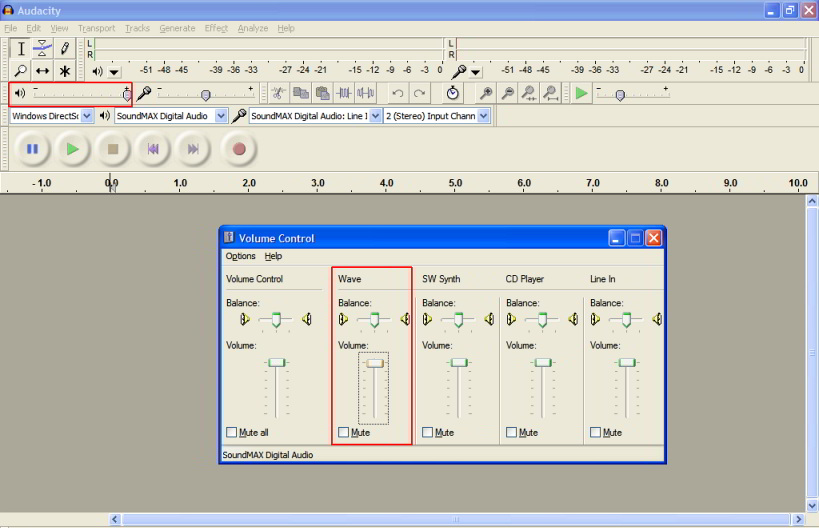
Task: Check the Line In Mute checkbox
Action: [595, 432]
